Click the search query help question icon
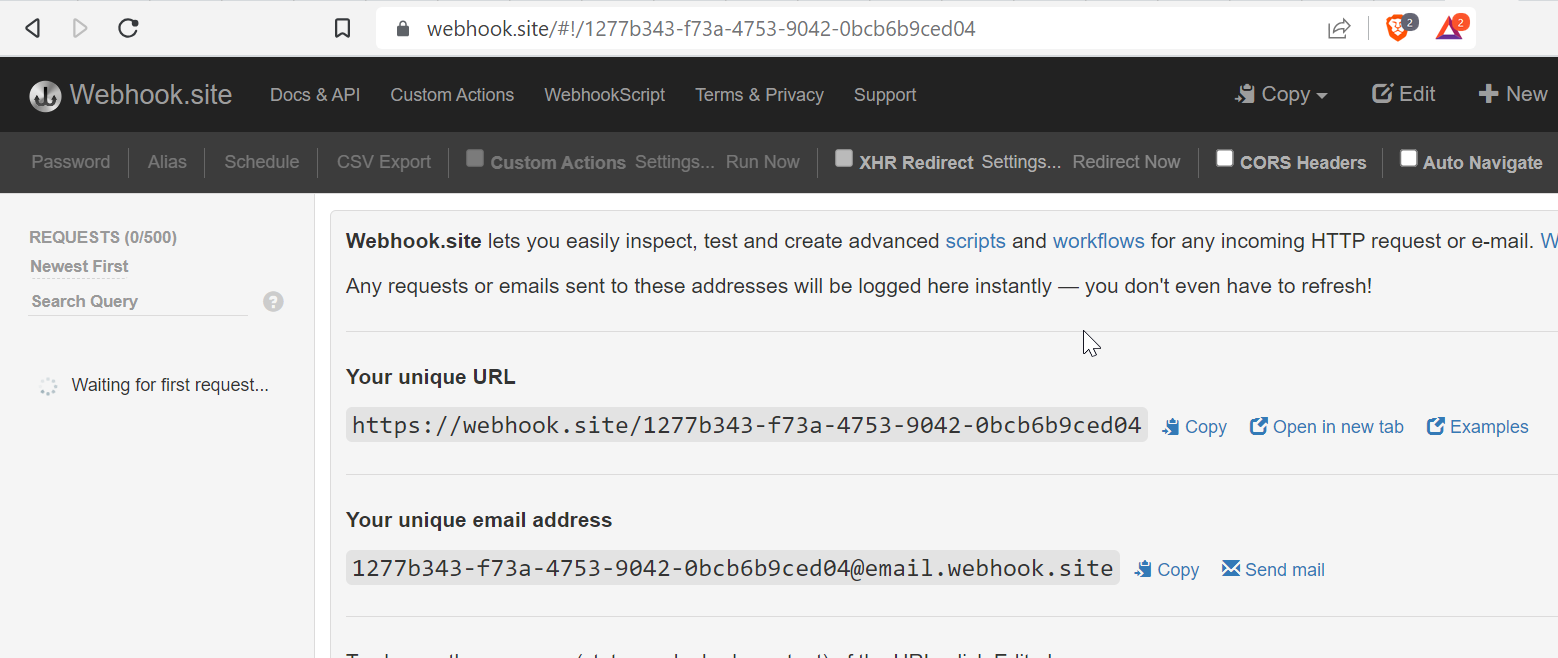The height and width of the screenshot is (658, 1558). point(273,302)
